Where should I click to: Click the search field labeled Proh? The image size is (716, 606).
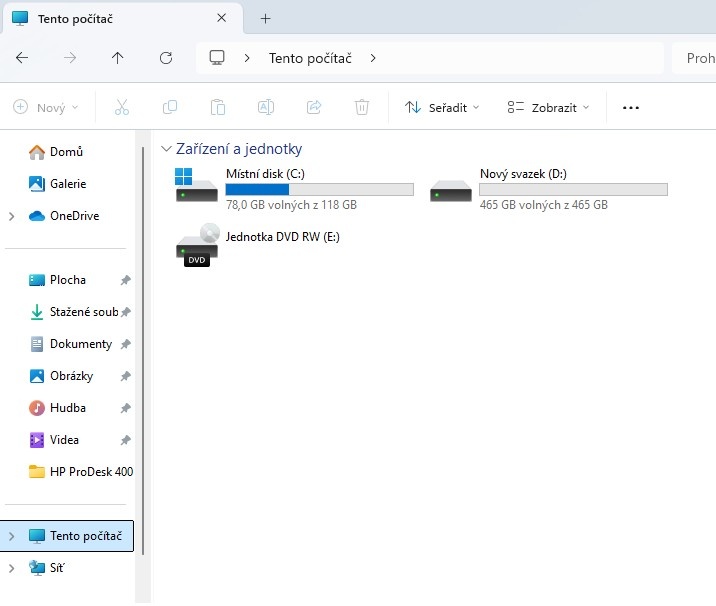[x=697, y=58]
